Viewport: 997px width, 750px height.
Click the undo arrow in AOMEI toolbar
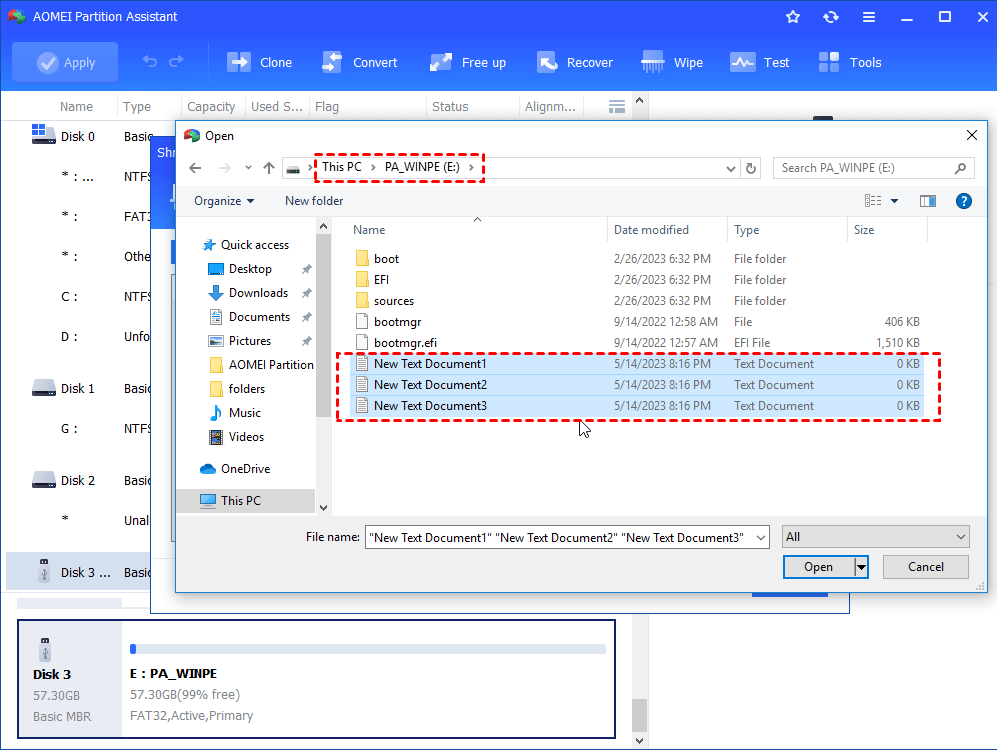[149, 62]
